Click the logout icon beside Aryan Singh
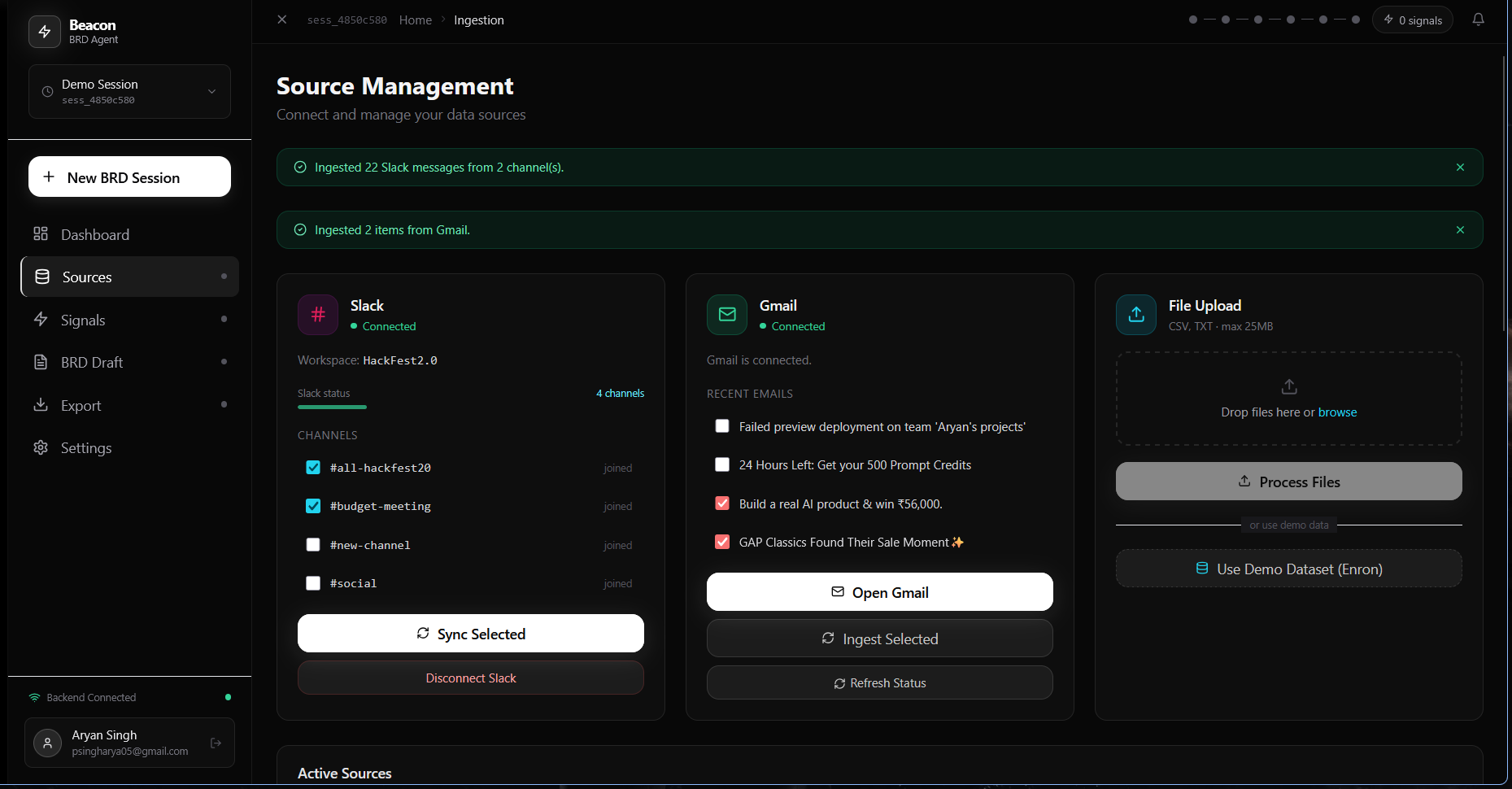Viewport: 1512px width, 789px height. (216, 743)
